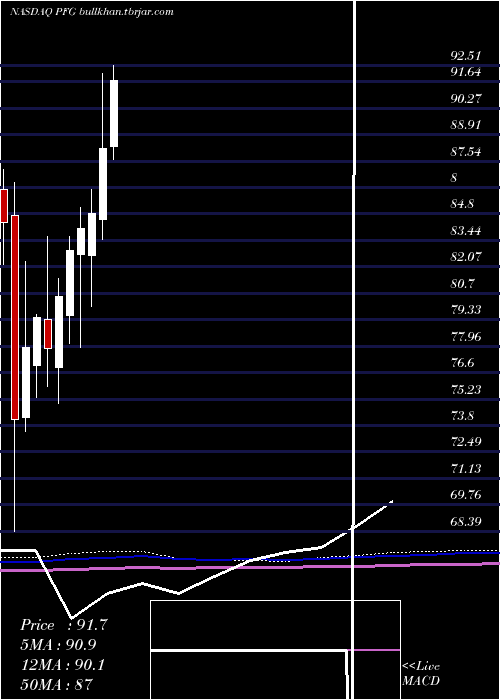Click the Price : 91.7 readout
Image resolution: width=500 pixels, height=700 pixels.
click(x=64, y=625)
